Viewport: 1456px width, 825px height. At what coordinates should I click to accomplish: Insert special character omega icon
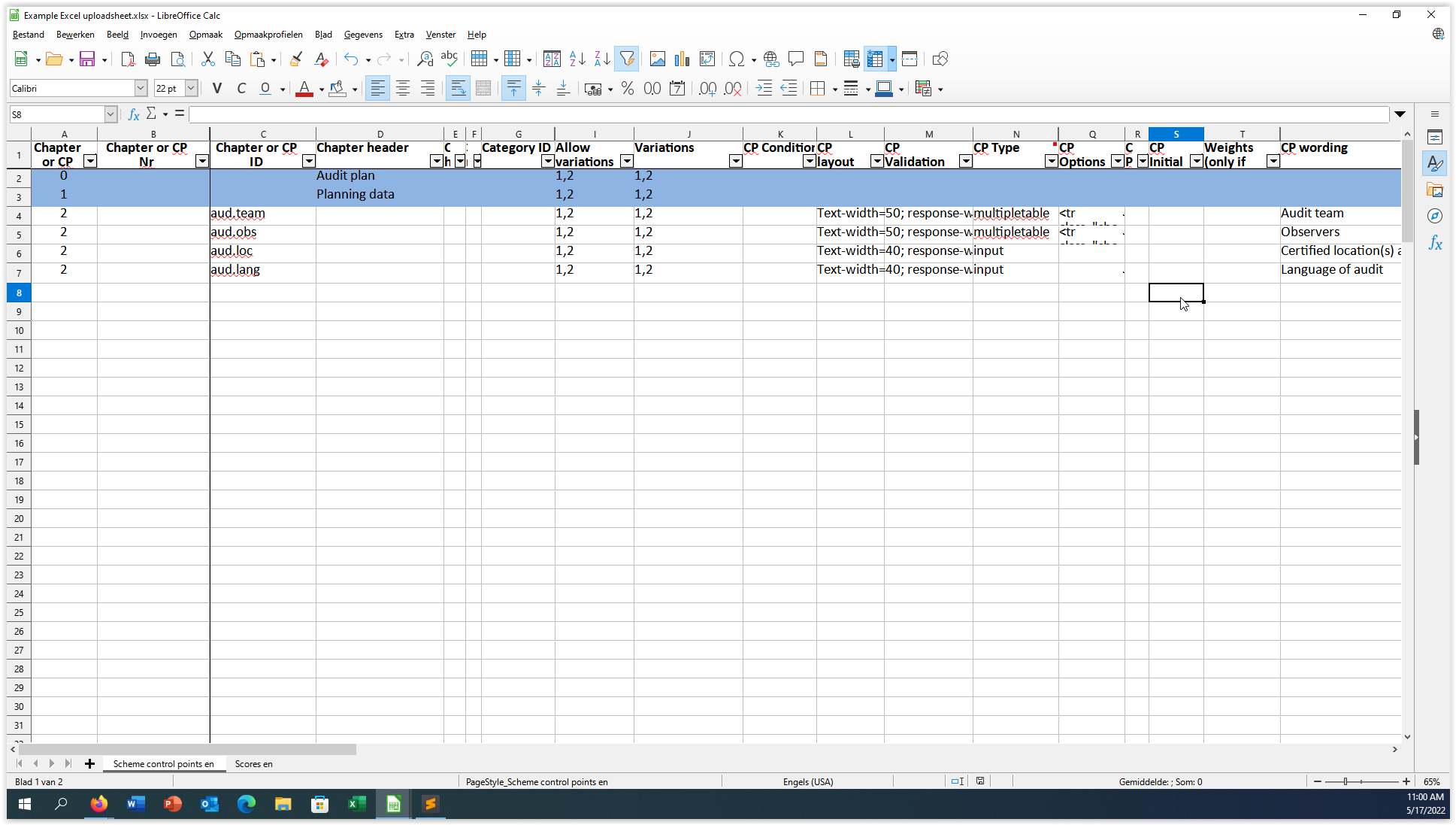[737, 59]
